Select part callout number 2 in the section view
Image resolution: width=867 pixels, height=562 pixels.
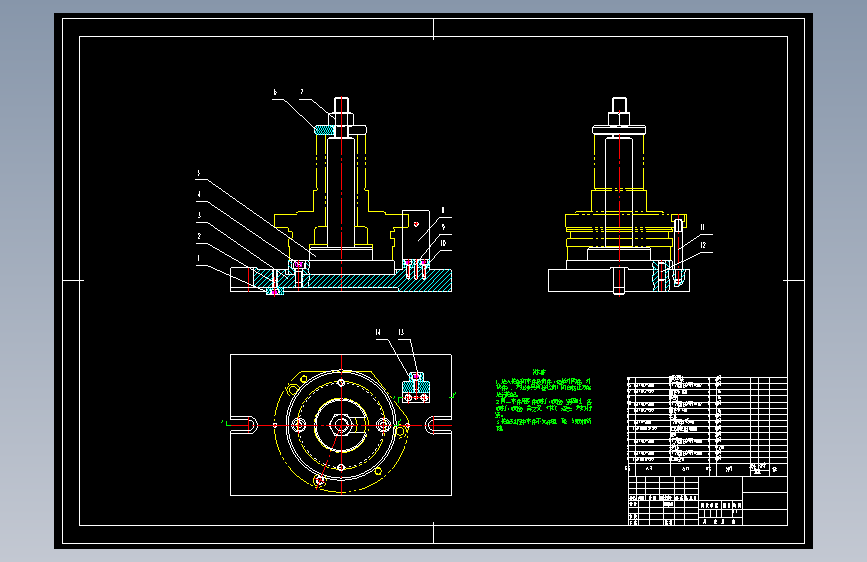point(199,236)
